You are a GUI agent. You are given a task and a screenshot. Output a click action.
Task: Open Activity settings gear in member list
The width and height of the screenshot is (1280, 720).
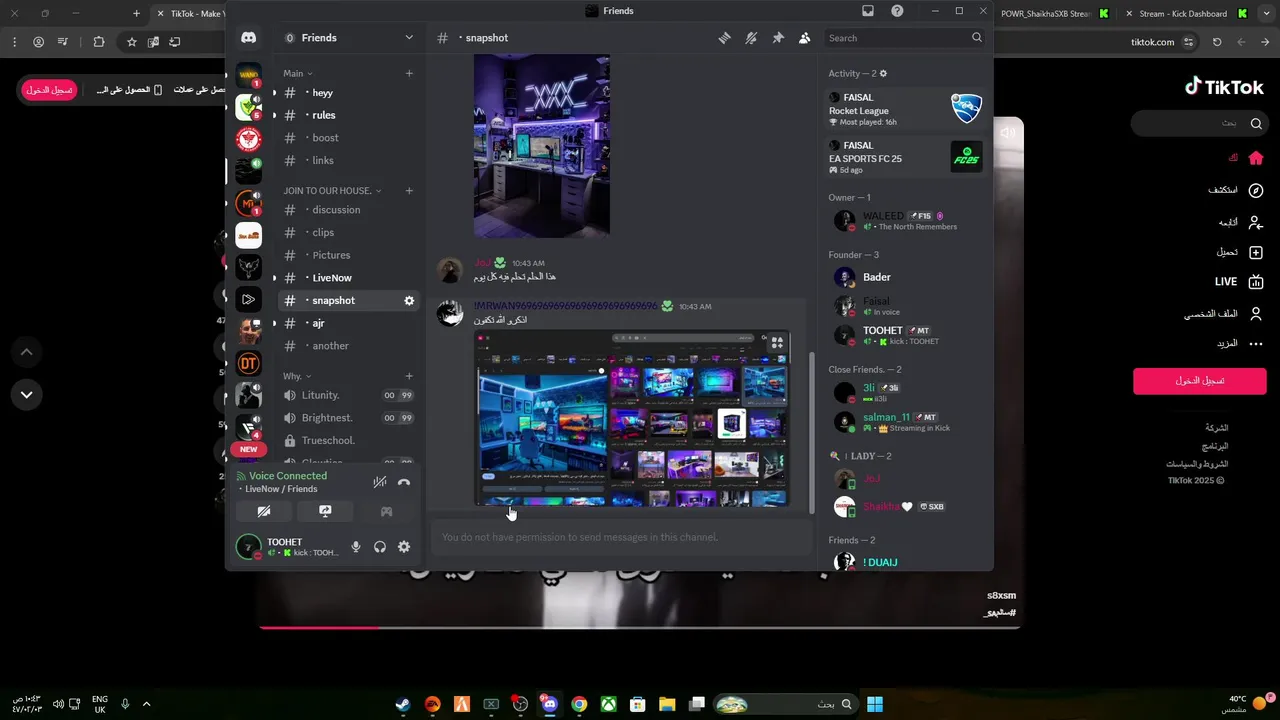coord(883,73)
